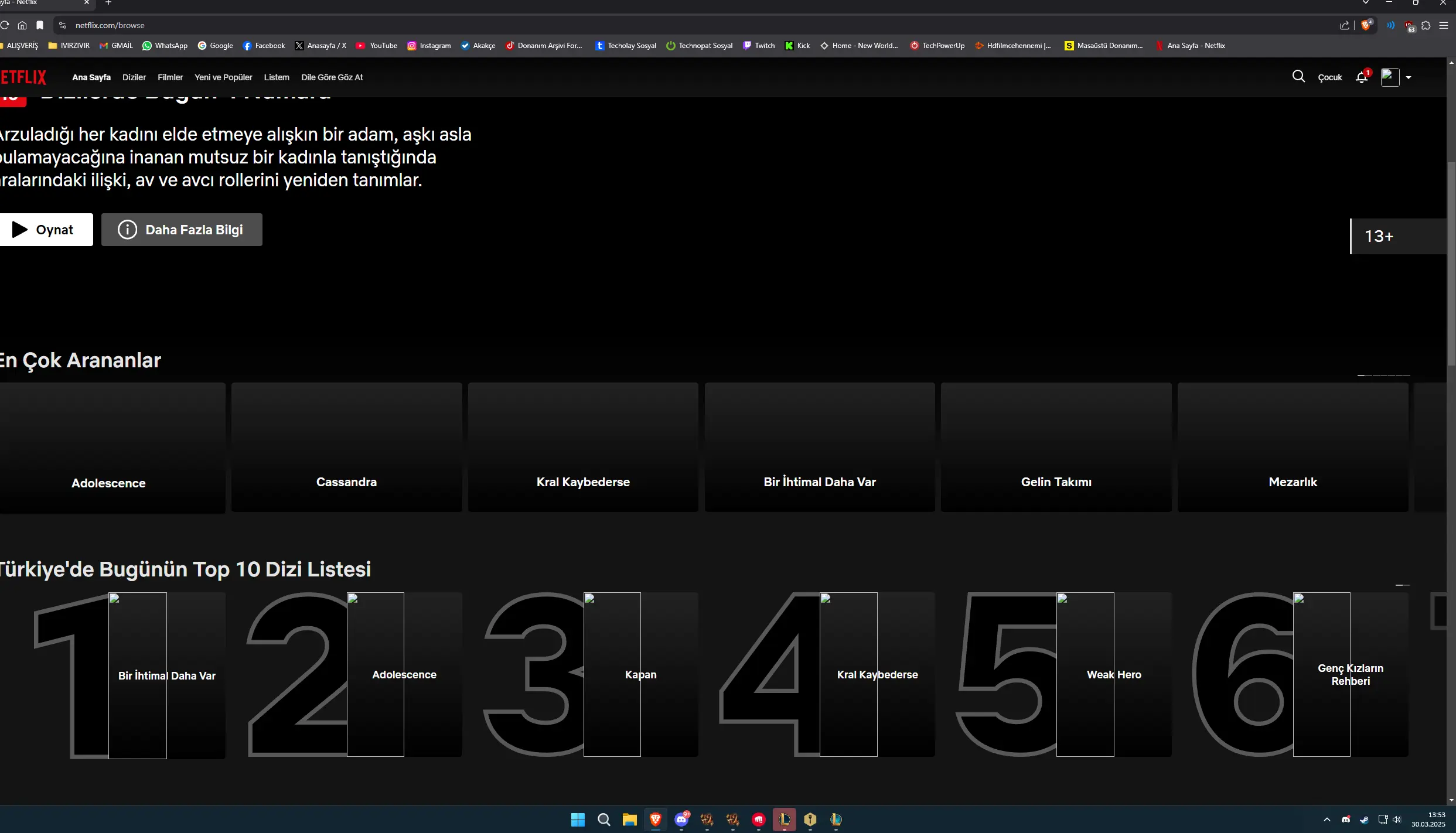1456x833 pixels.
Task: Open Weak Hero, number 5 in the Top 10
Action: point(1114,674)
